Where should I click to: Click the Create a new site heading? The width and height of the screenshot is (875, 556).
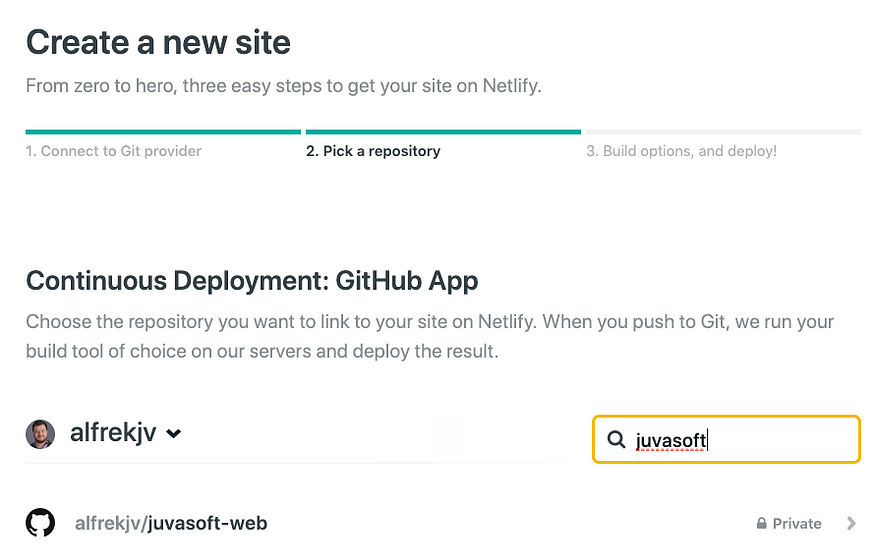pyautogui.click(x=158, y=42)
